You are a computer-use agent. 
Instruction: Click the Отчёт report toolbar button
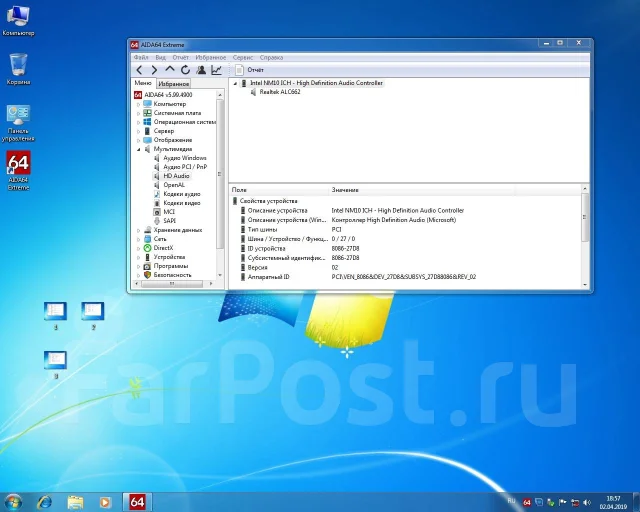coord(250,70)
